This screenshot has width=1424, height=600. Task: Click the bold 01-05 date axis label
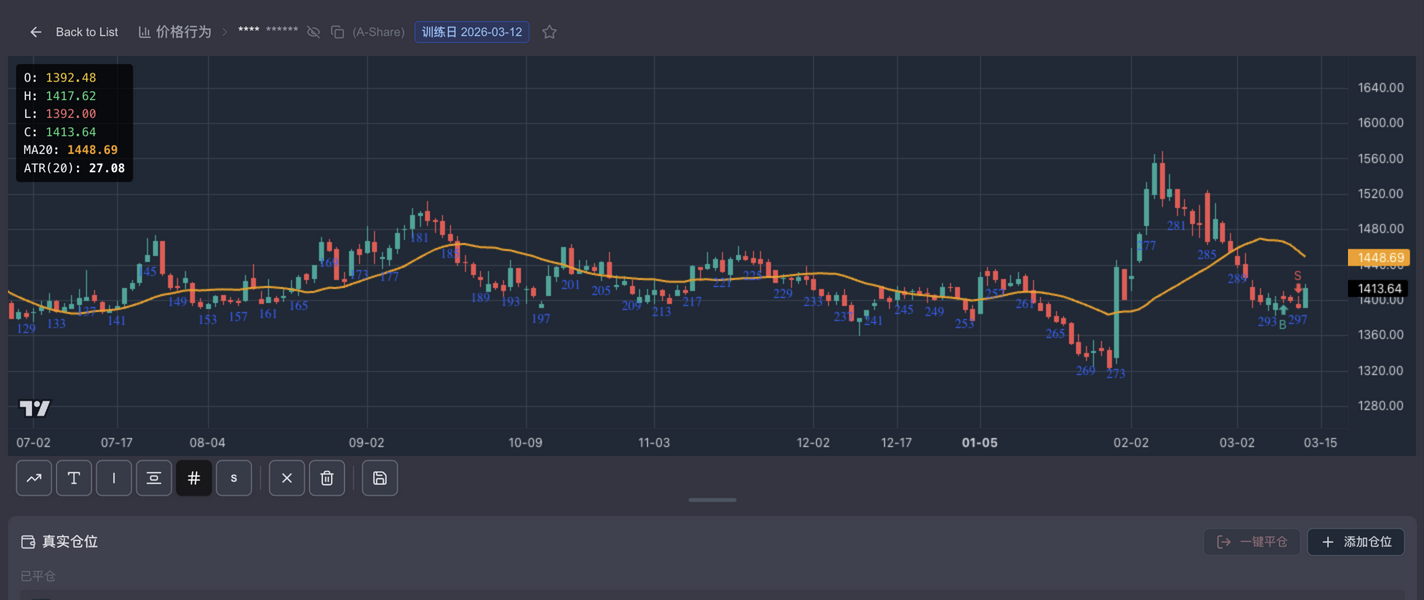coord(980,442)
